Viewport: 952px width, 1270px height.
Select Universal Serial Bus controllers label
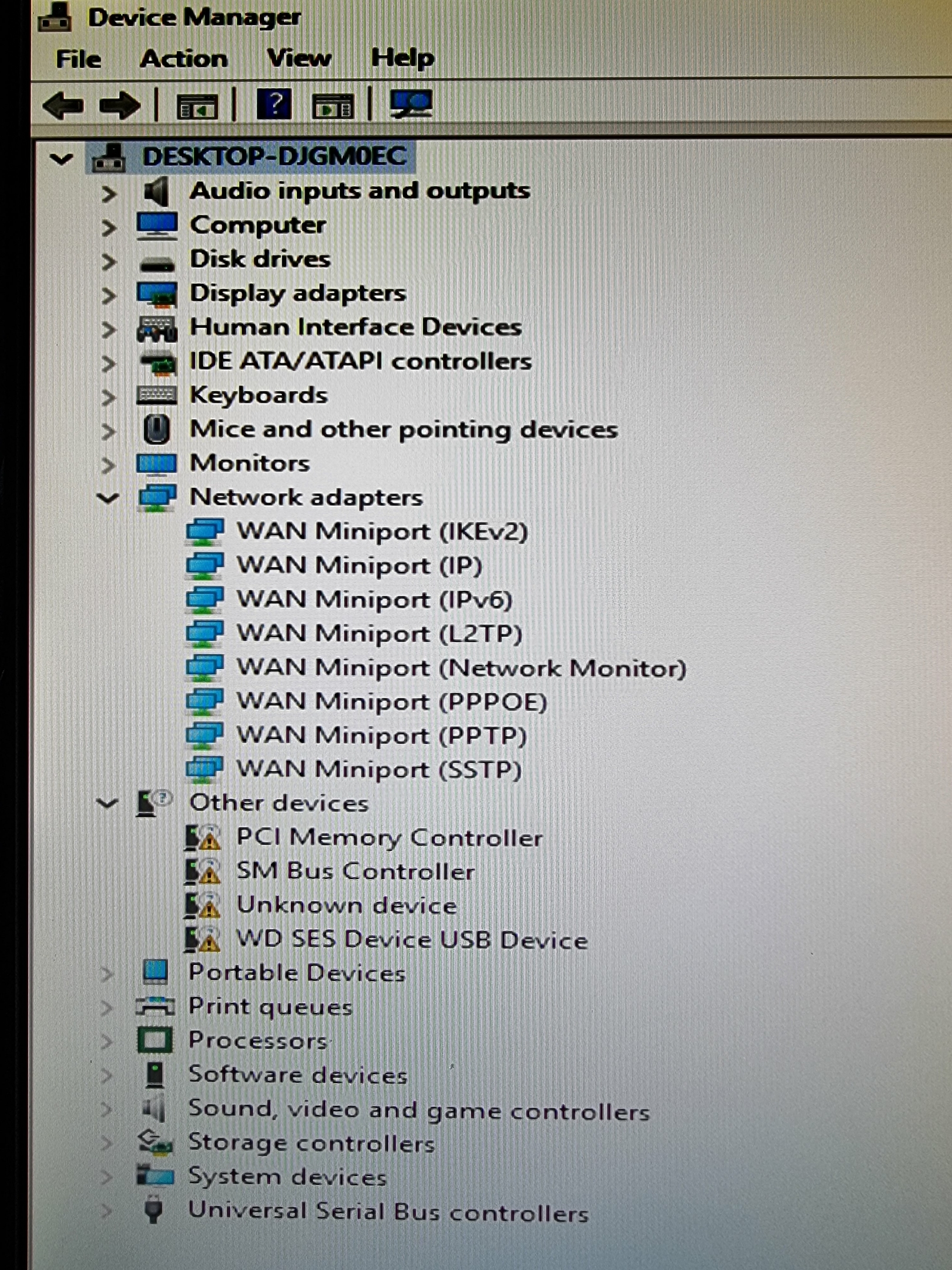pyautogui.click(x=388, y=1212)
